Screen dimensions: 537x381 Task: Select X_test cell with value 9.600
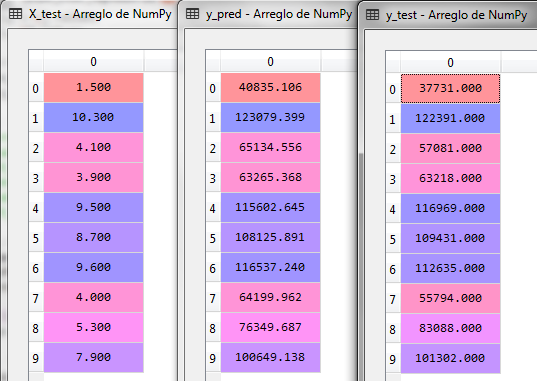(x=93, y=267)
